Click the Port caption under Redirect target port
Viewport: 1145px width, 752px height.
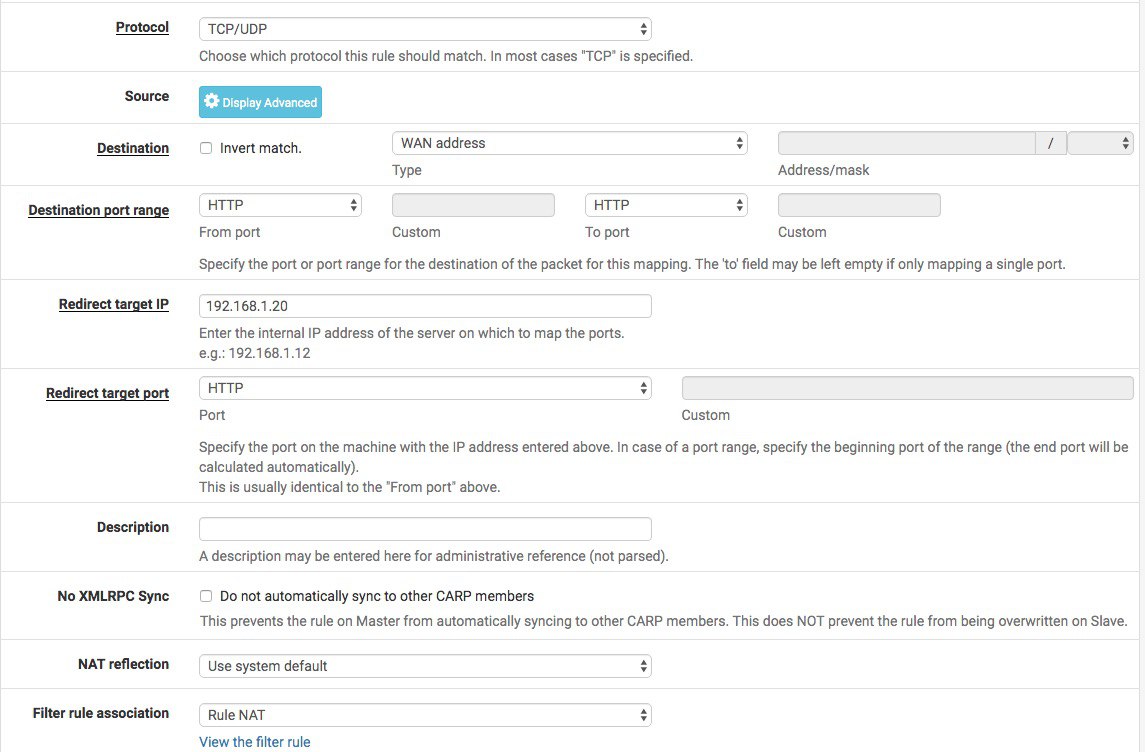coord(212,415)
